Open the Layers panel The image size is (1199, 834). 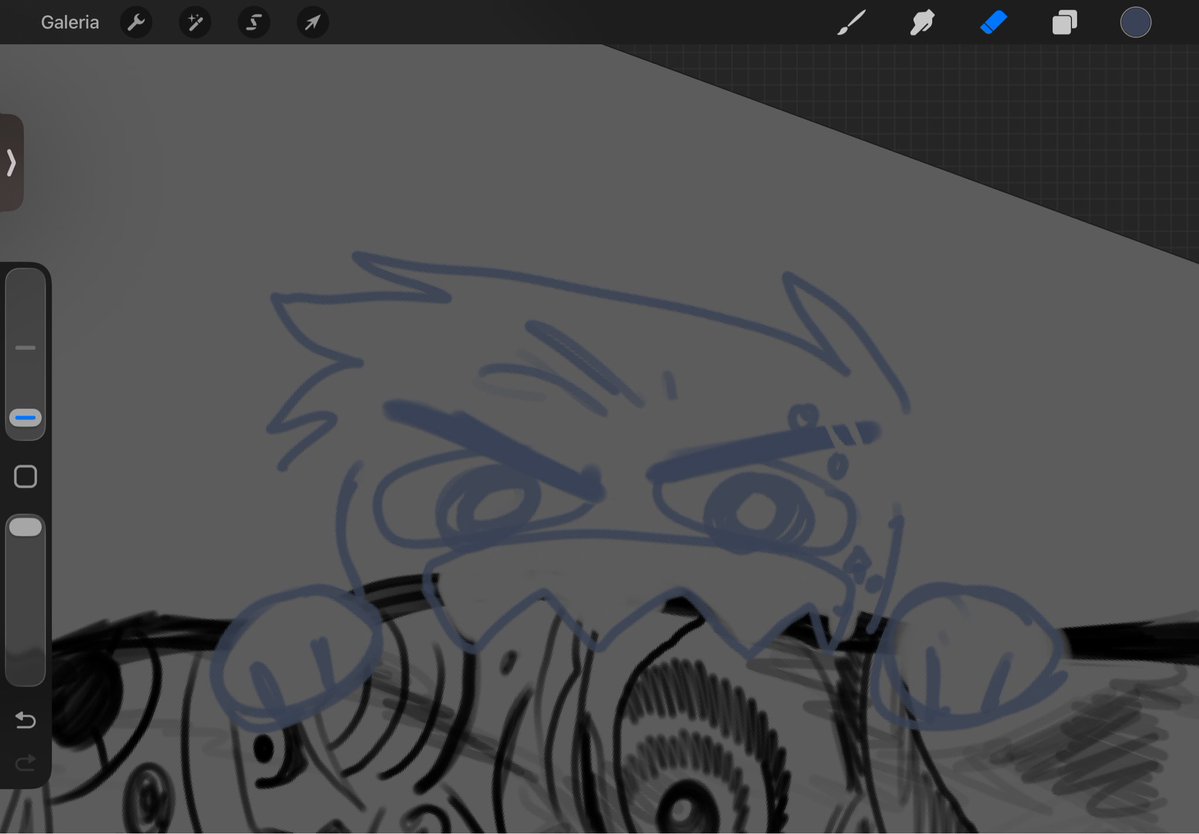[x=1064, y=22]
